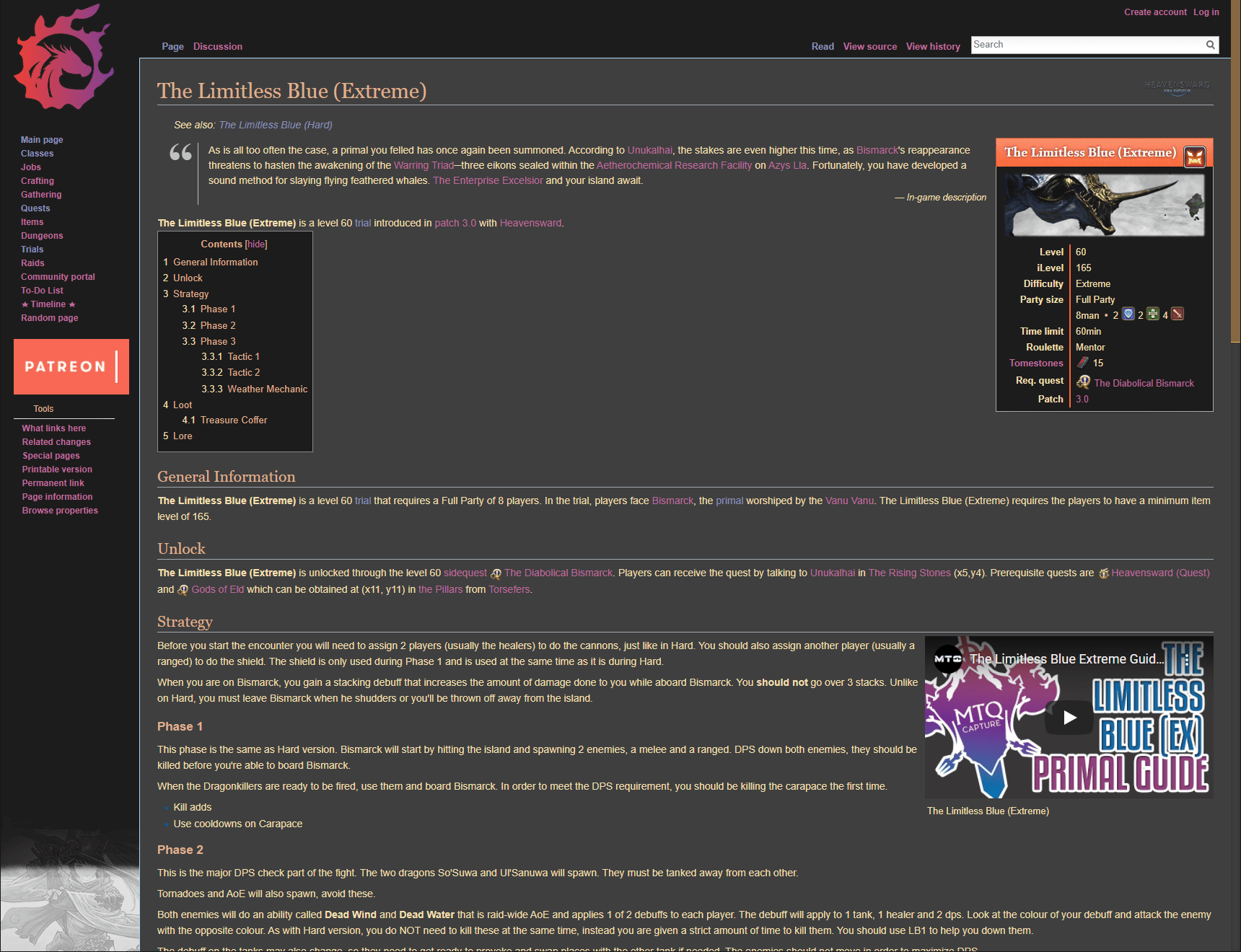This screenshot has height=952, width=1241.
Task: Open Aetherochemical Research Facility link
Action: point(674,166)
